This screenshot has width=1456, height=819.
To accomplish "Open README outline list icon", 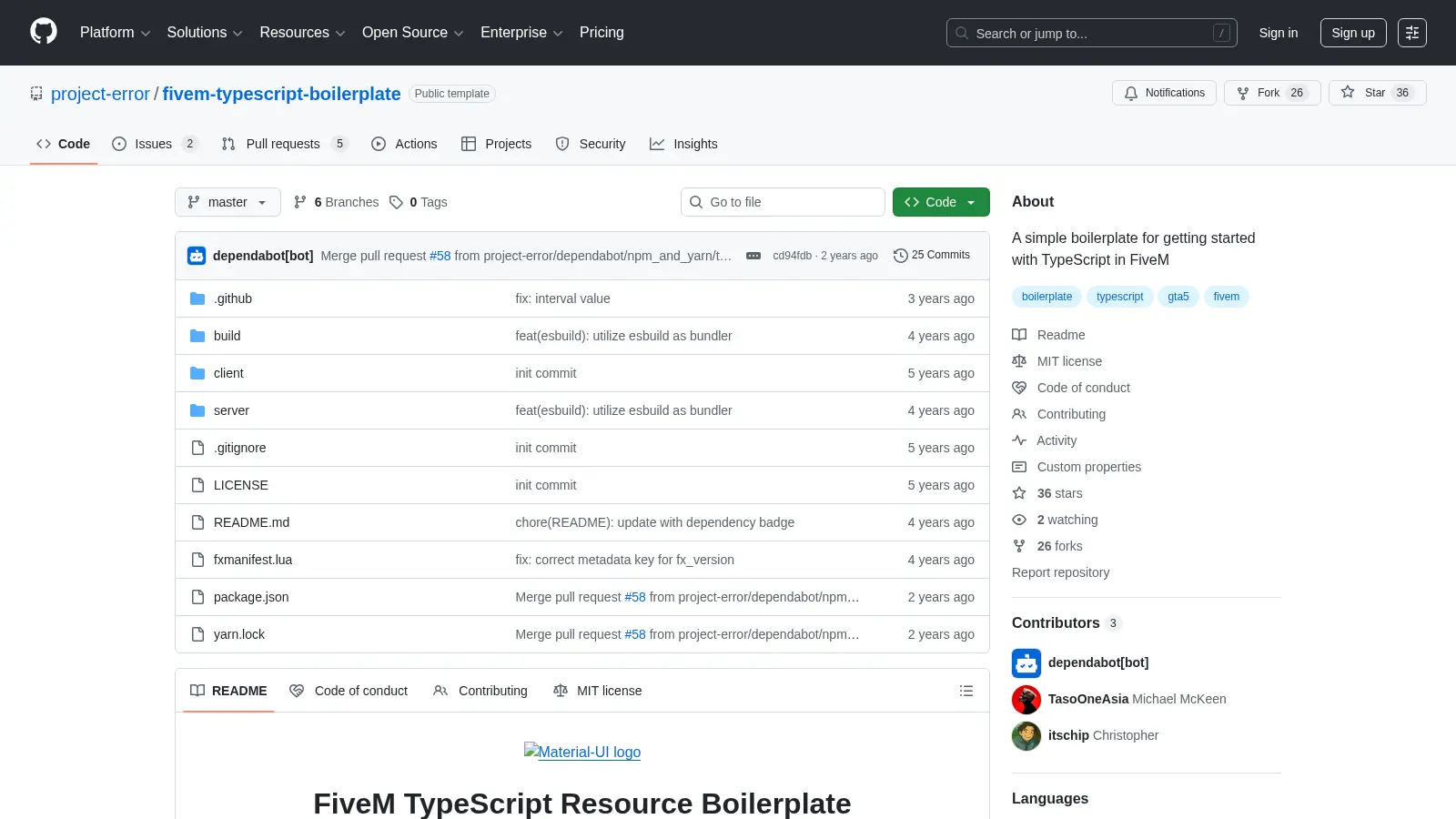I will tap(966, 691).
